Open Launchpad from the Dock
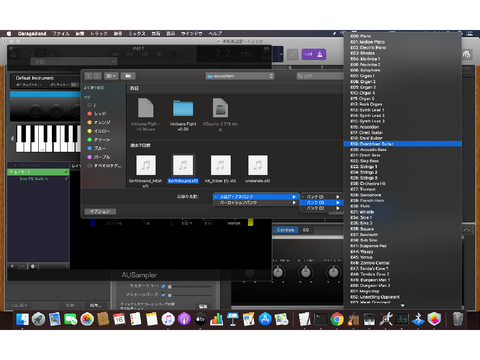480x360 pixels. 38,319
